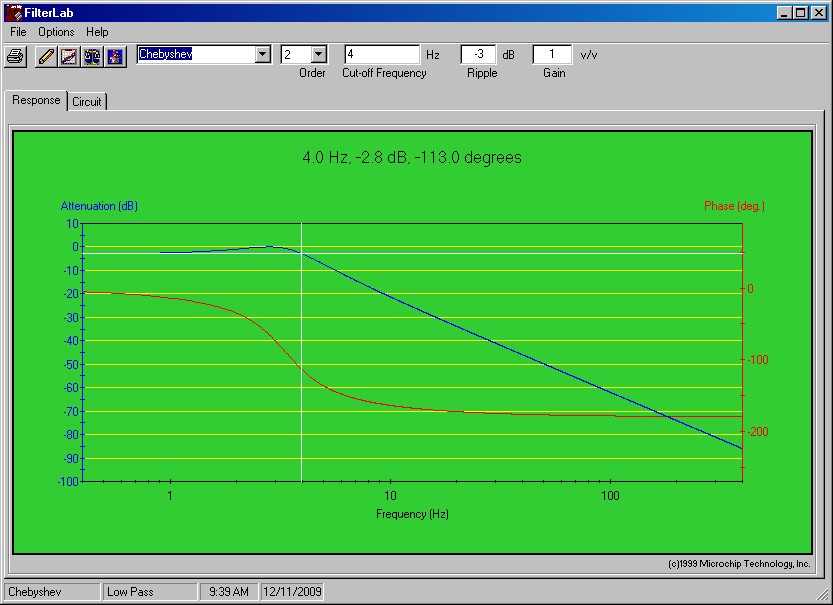Maximize the FilterLab window

[801, 13]
